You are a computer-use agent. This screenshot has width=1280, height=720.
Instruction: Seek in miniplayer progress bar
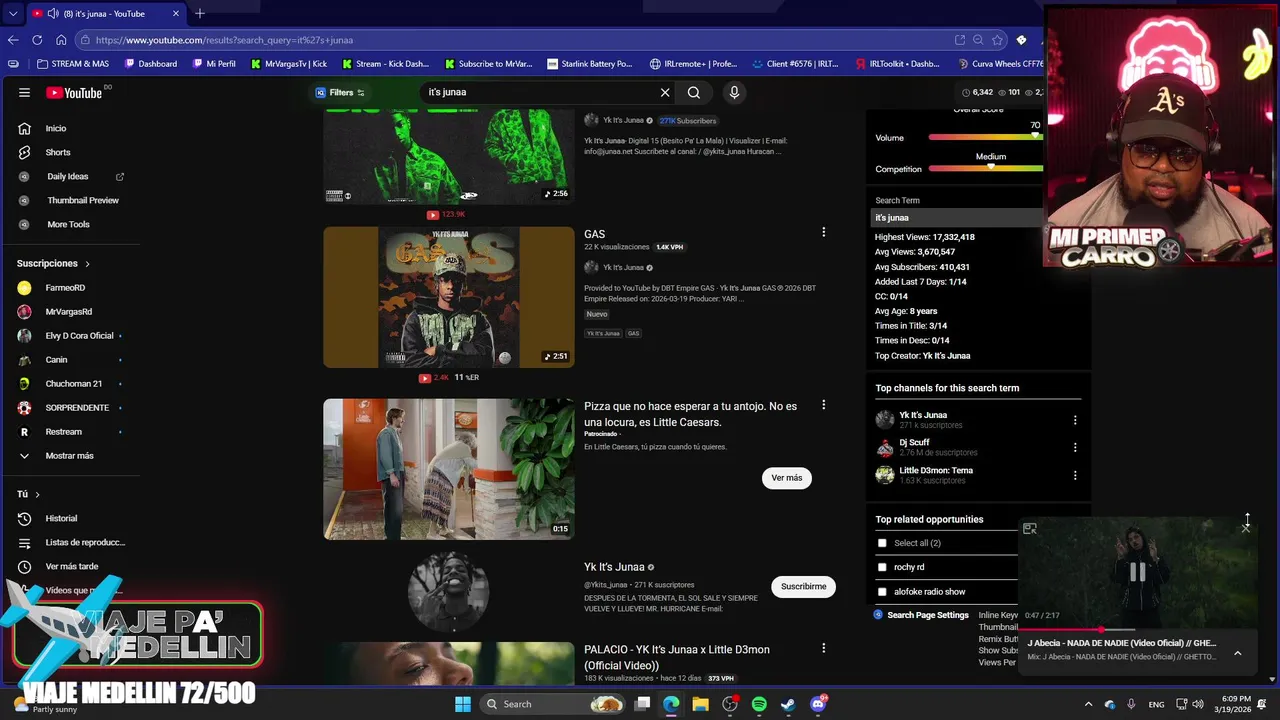(x=1137, y=630)
